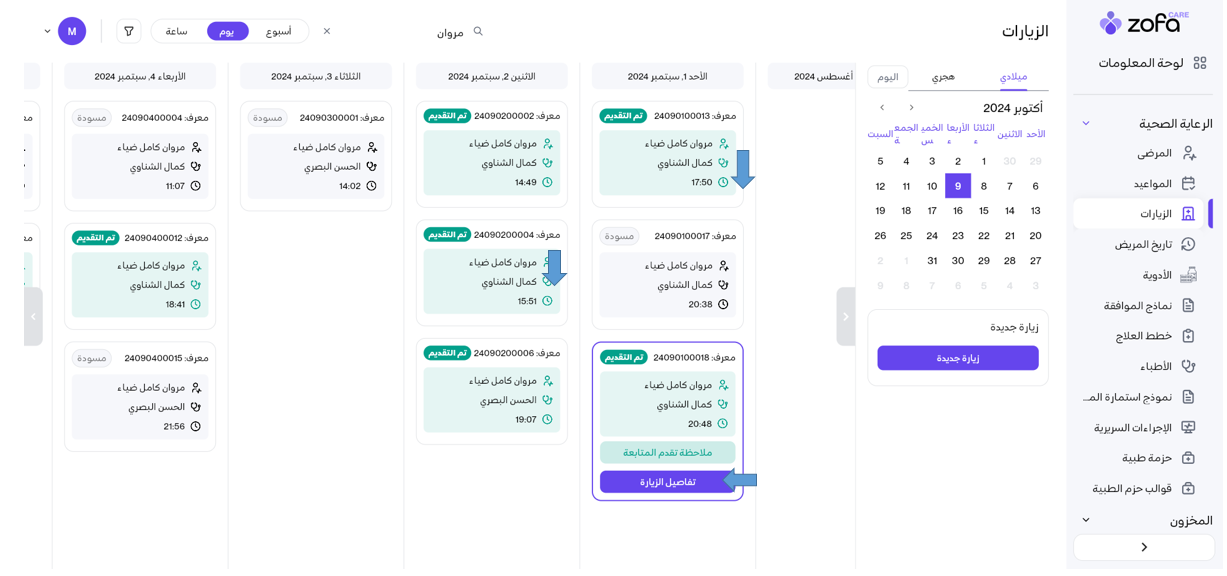Viewport: 1227px width, 576px height.
Task: Click the تفاصيل الزيارة button
Action: (667, 482)
